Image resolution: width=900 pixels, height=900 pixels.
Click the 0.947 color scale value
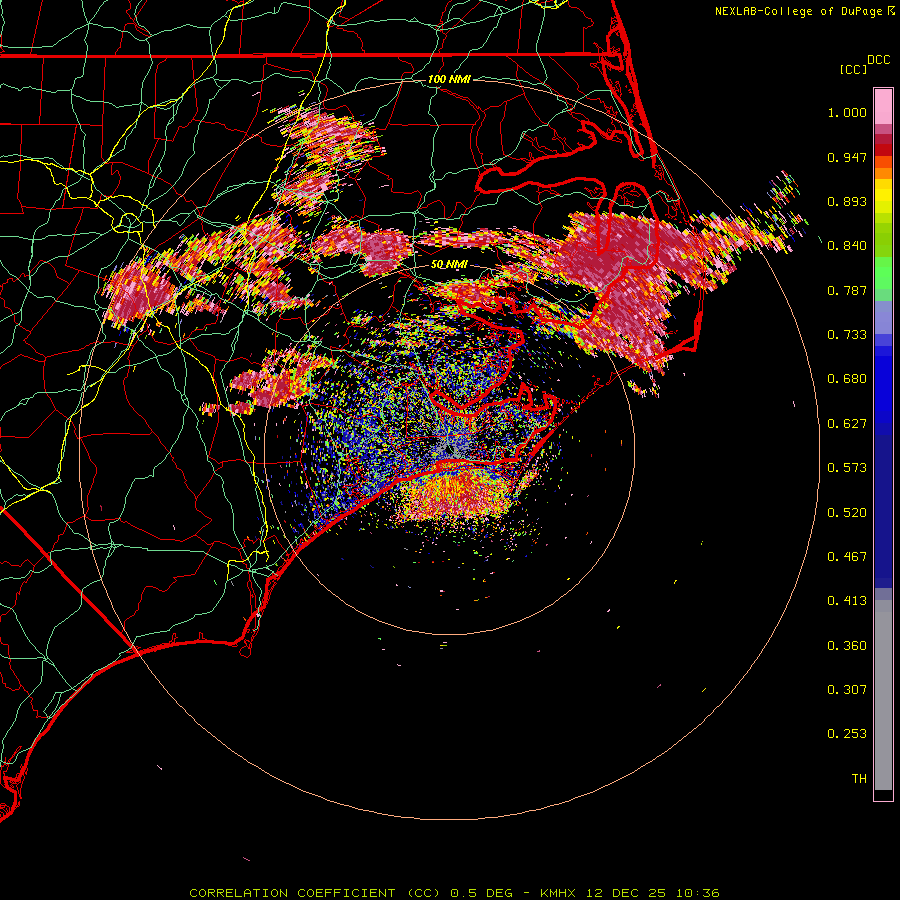pos(847,158)
